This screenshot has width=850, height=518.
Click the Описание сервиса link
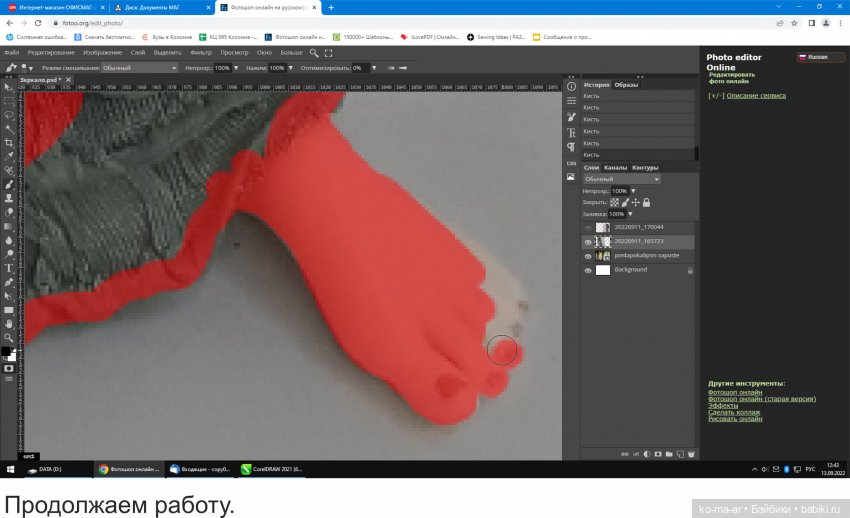coord(755,96)
